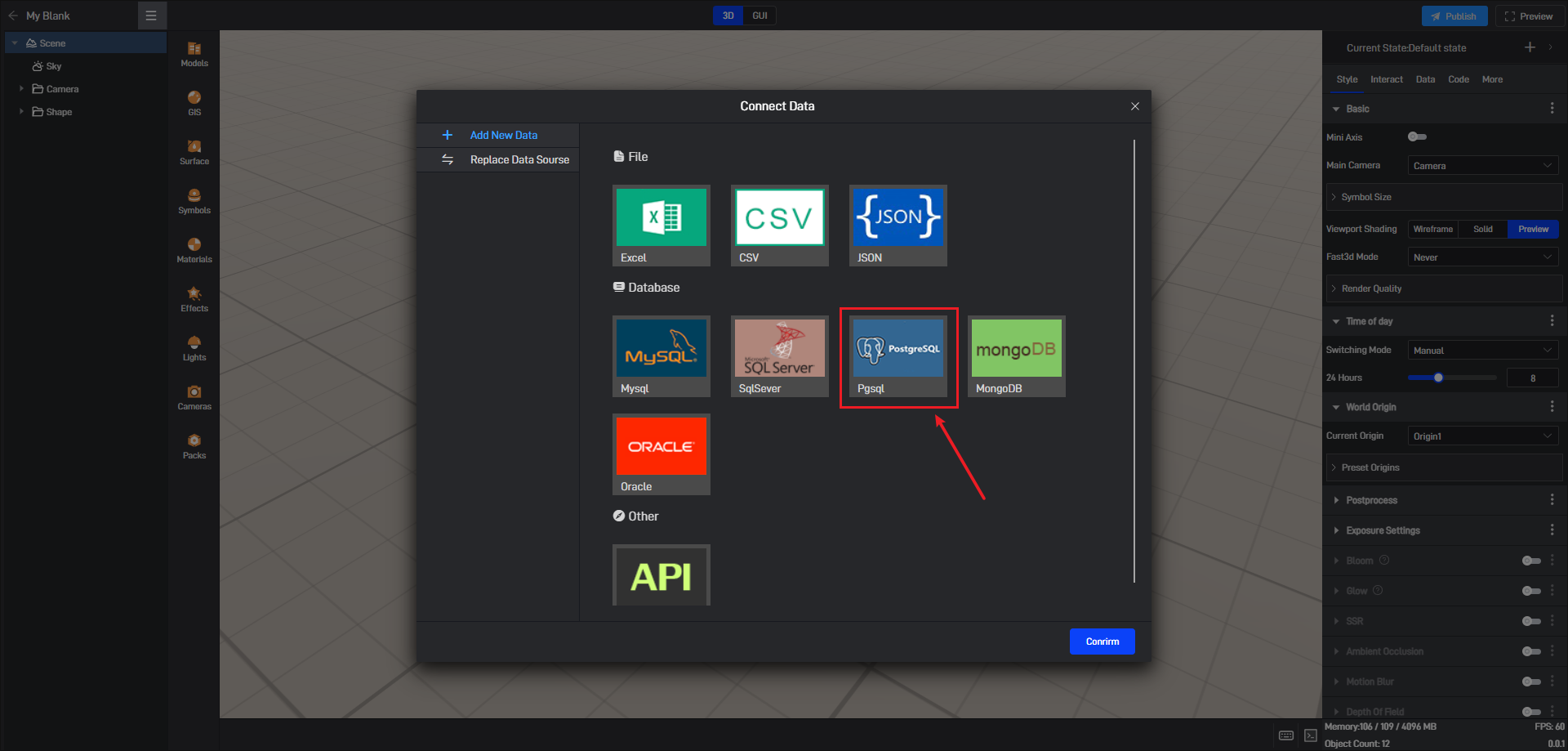
Task: Toggle the Mini Axis switch
Action: (x=1418, y=137)
